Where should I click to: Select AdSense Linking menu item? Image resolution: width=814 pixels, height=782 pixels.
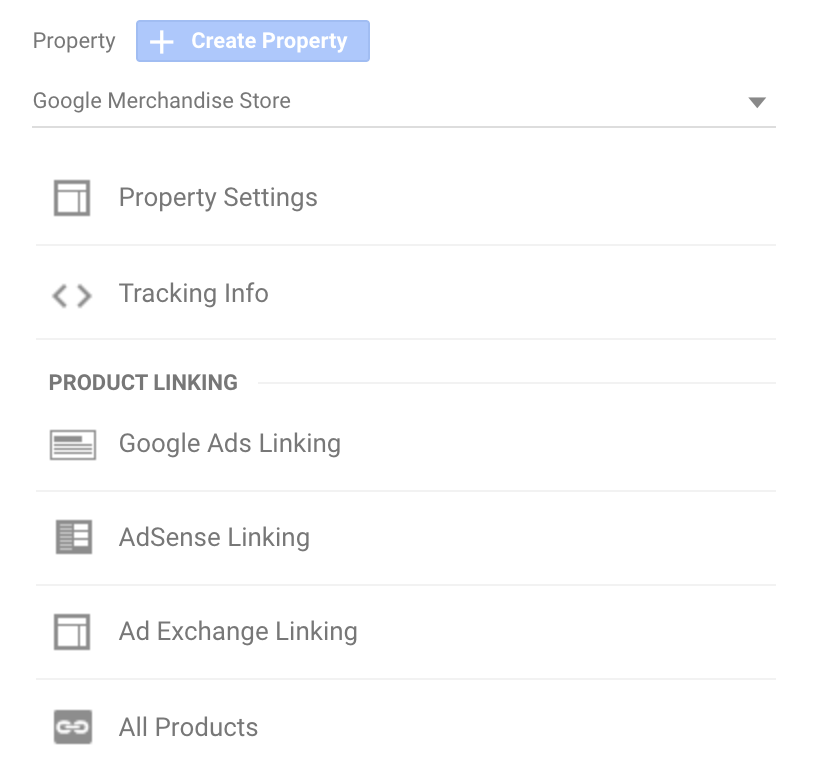(x=214, y=538)
